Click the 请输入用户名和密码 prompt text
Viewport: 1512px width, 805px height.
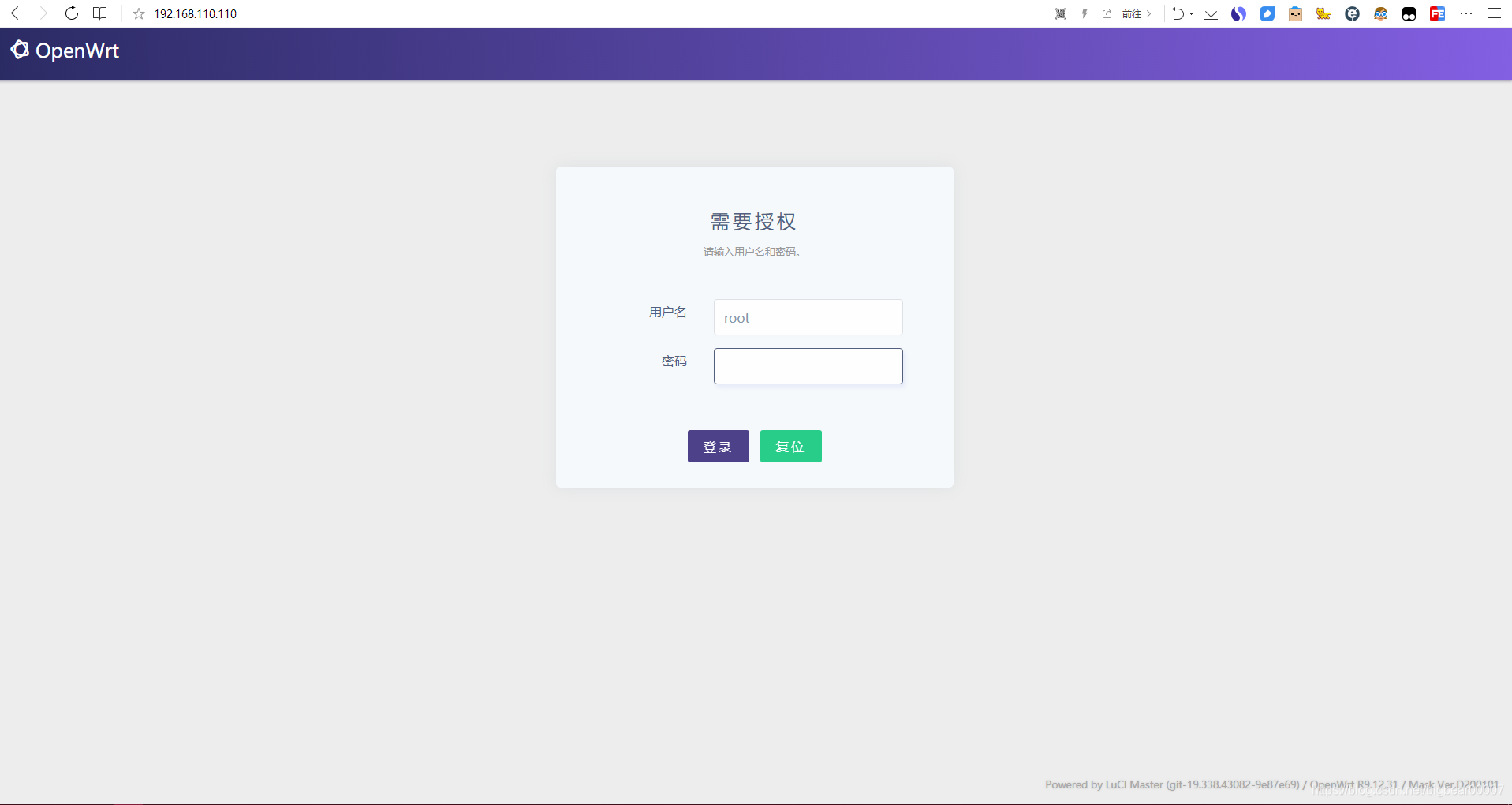tap(753, 252)
